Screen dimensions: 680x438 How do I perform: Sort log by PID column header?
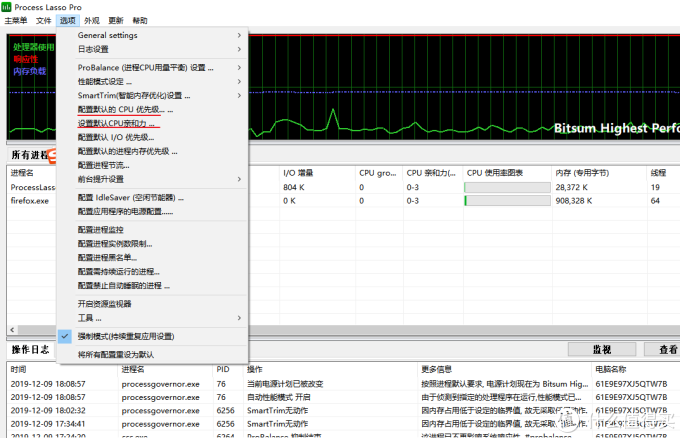click(228, 369)
